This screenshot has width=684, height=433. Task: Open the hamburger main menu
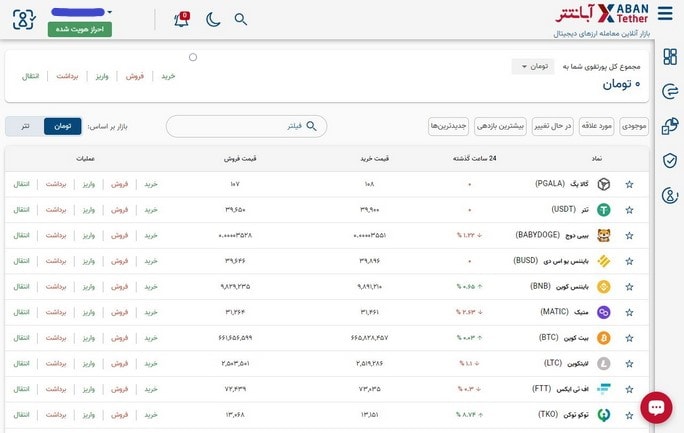click(665, 13)
